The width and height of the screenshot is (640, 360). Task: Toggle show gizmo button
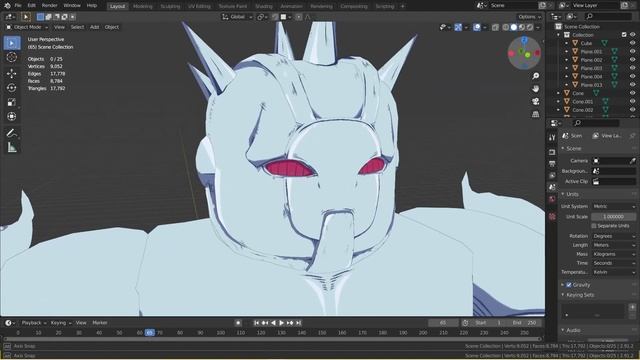coord(458,27)
